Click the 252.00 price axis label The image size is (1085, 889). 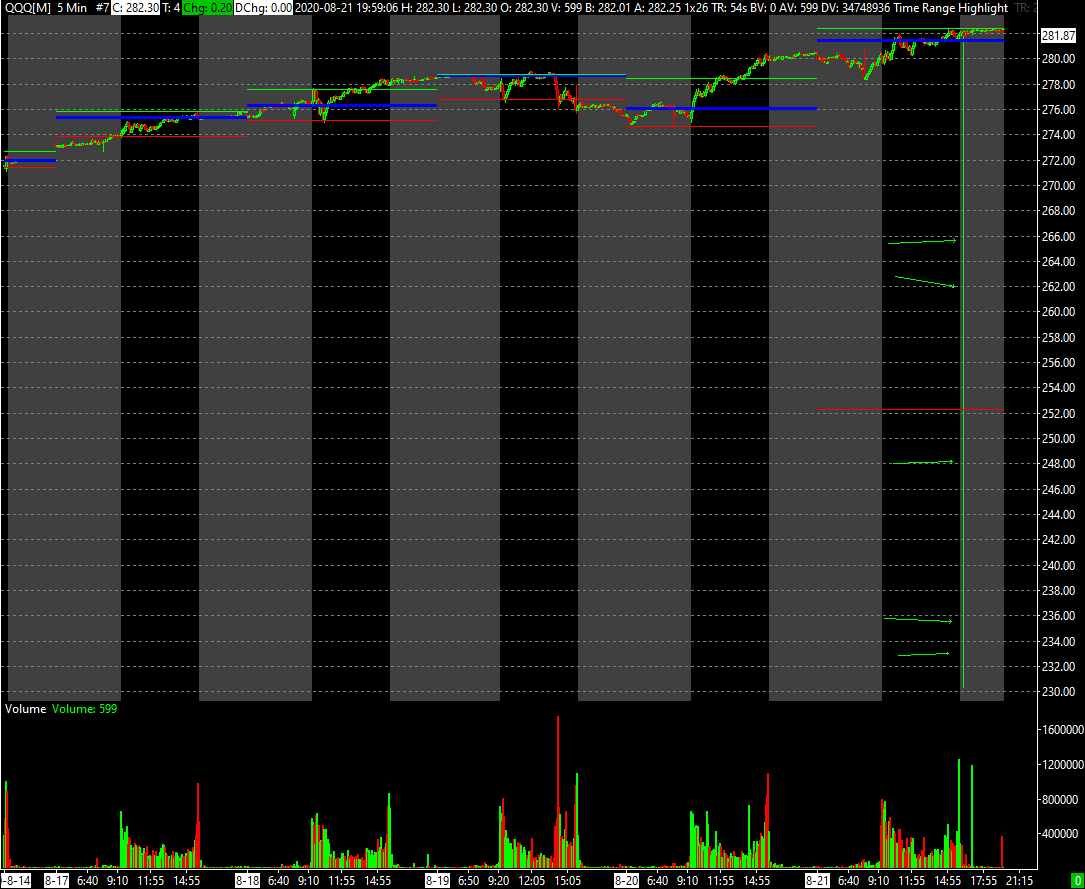[x=1058, y=413]
